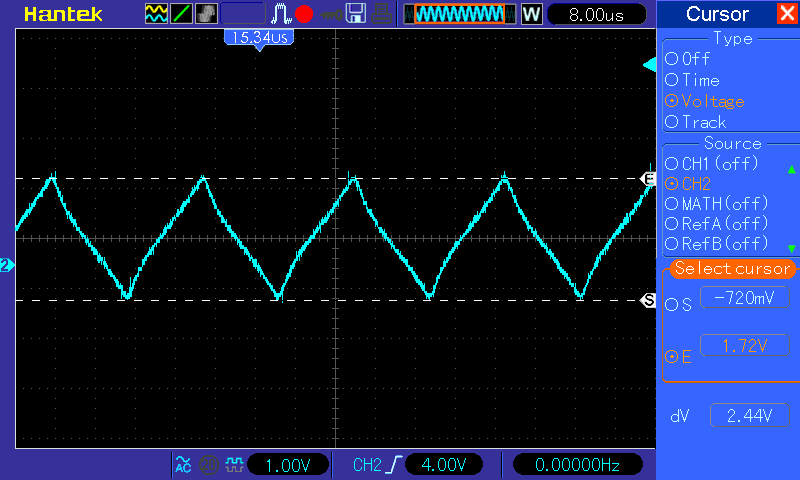Image resolution: width=800 pixels, height=480 pixels.
Task: Click the AC coupling icon
Action: click(x=183, y=464)
